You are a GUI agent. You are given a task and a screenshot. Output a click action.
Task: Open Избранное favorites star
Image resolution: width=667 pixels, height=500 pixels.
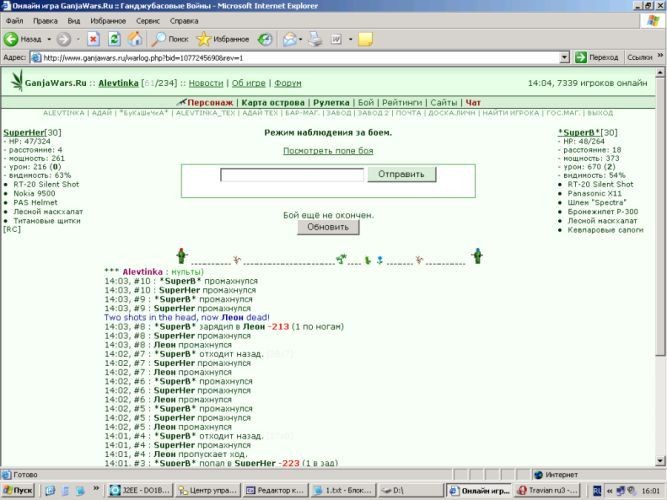tap(223, 39)
